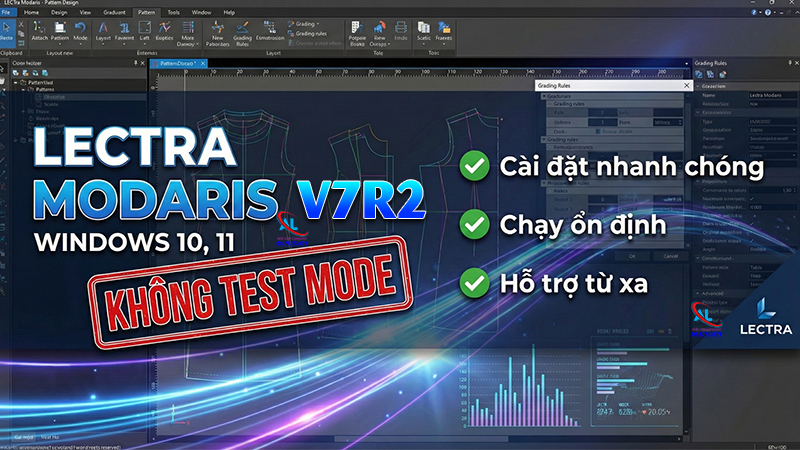800x450 pixels.
Task: Close the Grading Rules dialog
Action: point(686,87)
